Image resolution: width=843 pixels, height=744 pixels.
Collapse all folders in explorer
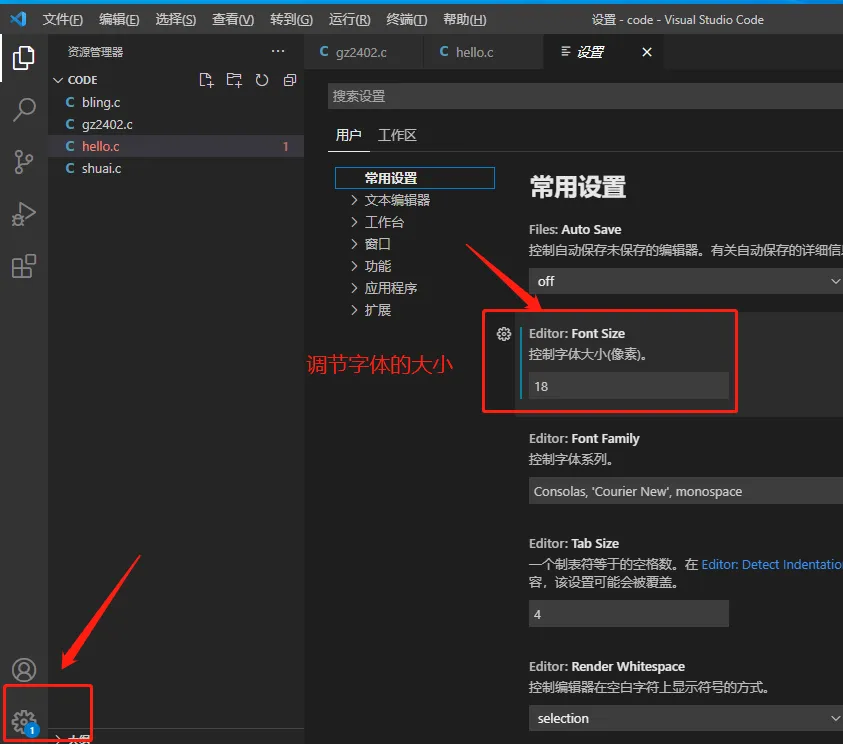point(290,80)
